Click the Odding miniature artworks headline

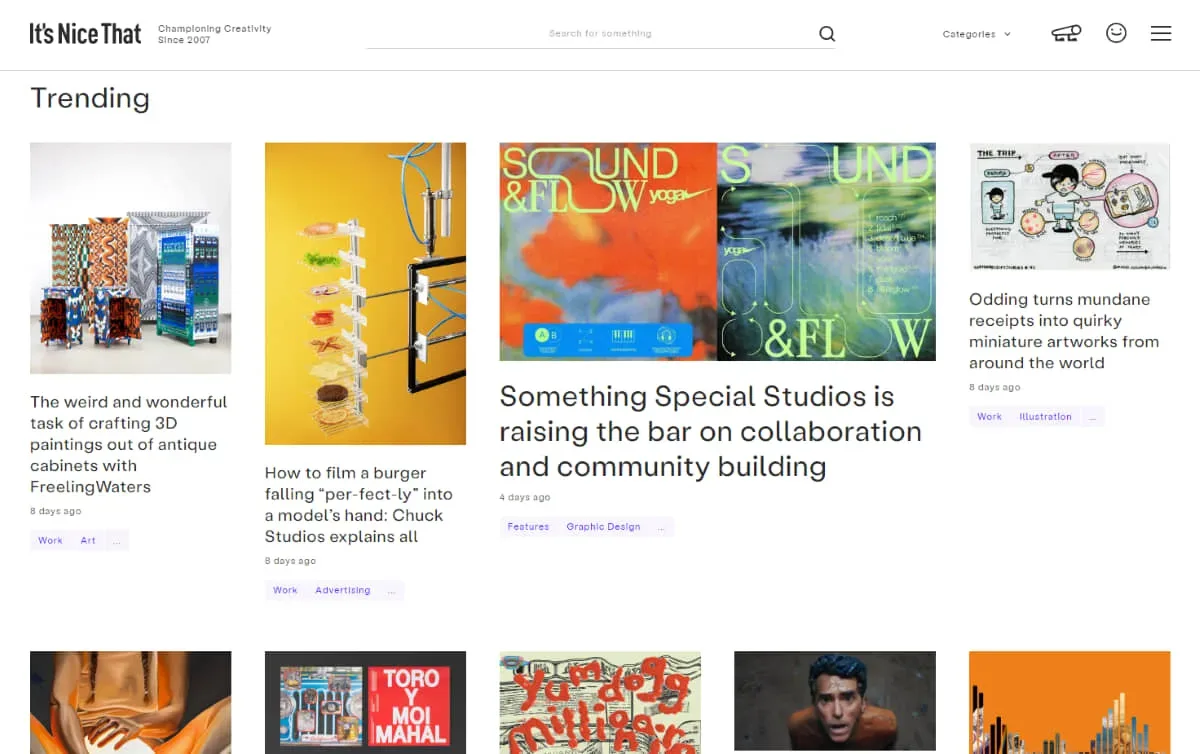pos(1063,330)
